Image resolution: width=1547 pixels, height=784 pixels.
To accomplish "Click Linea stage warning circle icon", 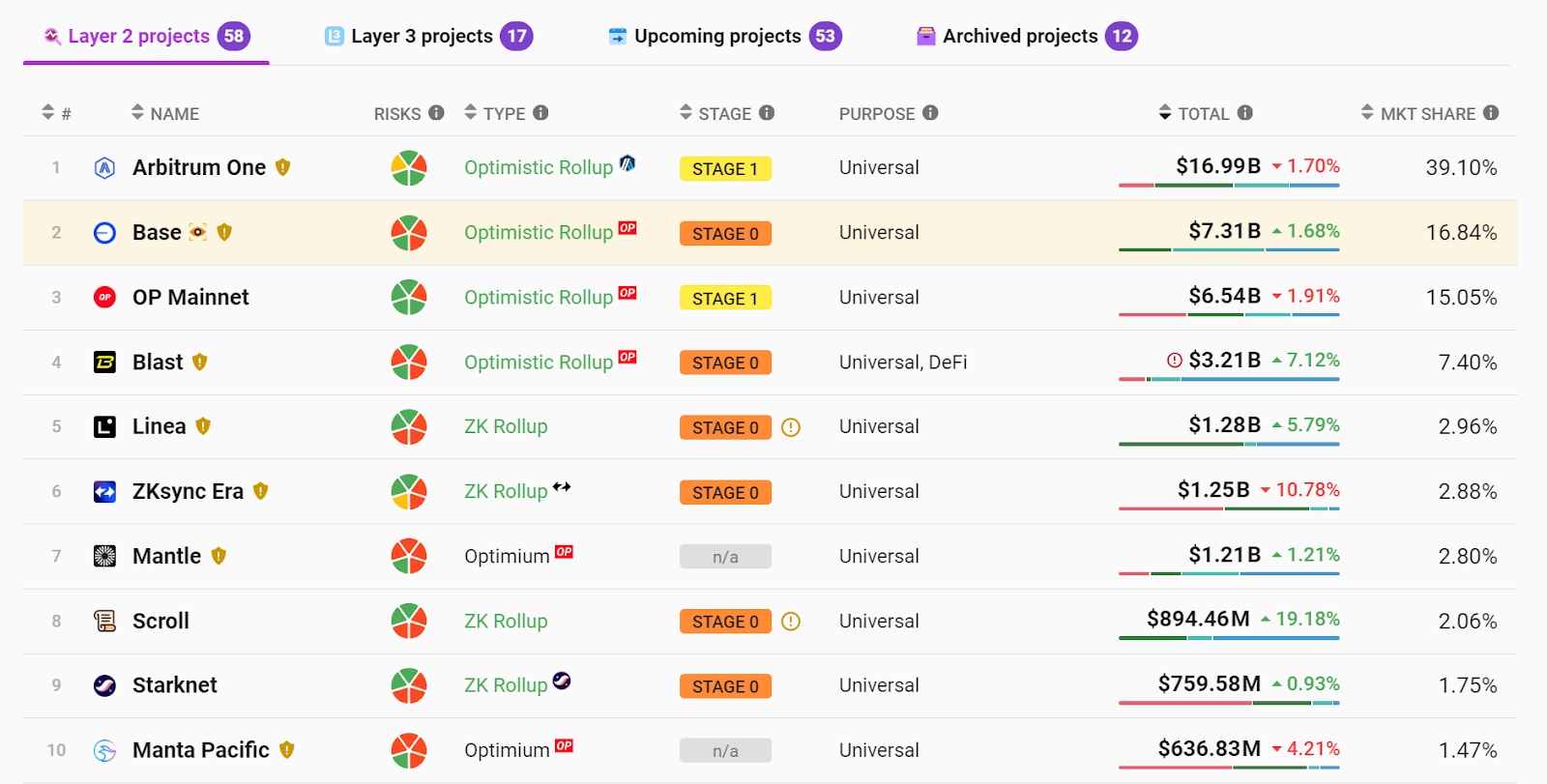I will pos(791,426).
